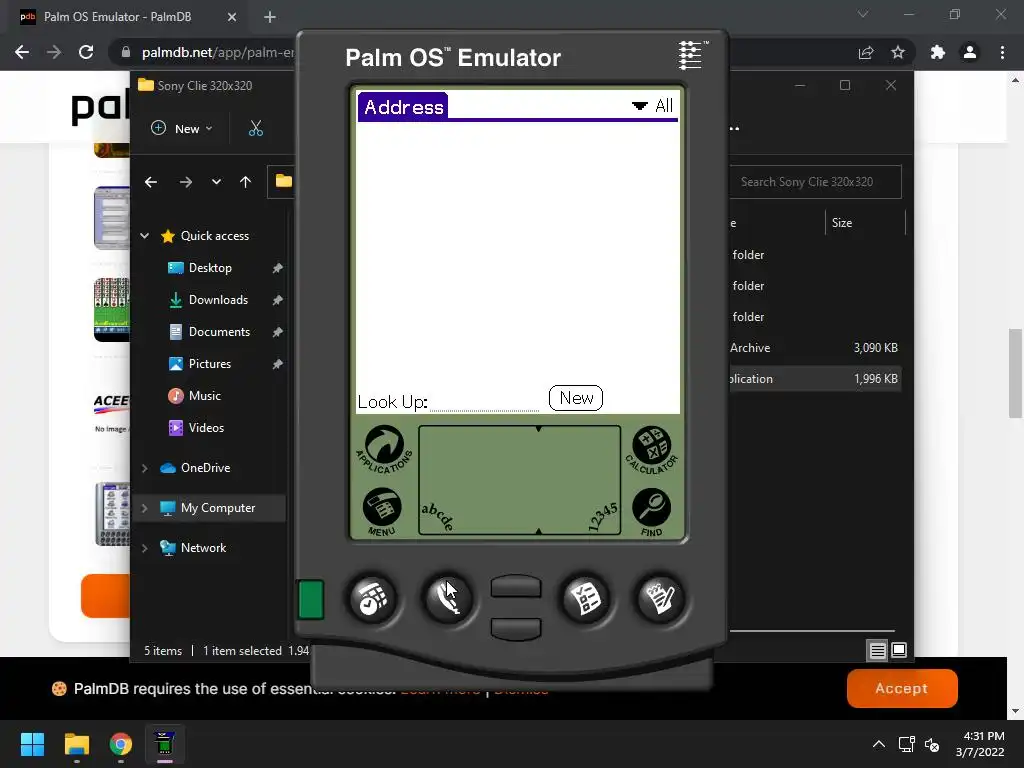1024x768 pixels.
Task: Click the browser back arrow
Action: [22, 52]
